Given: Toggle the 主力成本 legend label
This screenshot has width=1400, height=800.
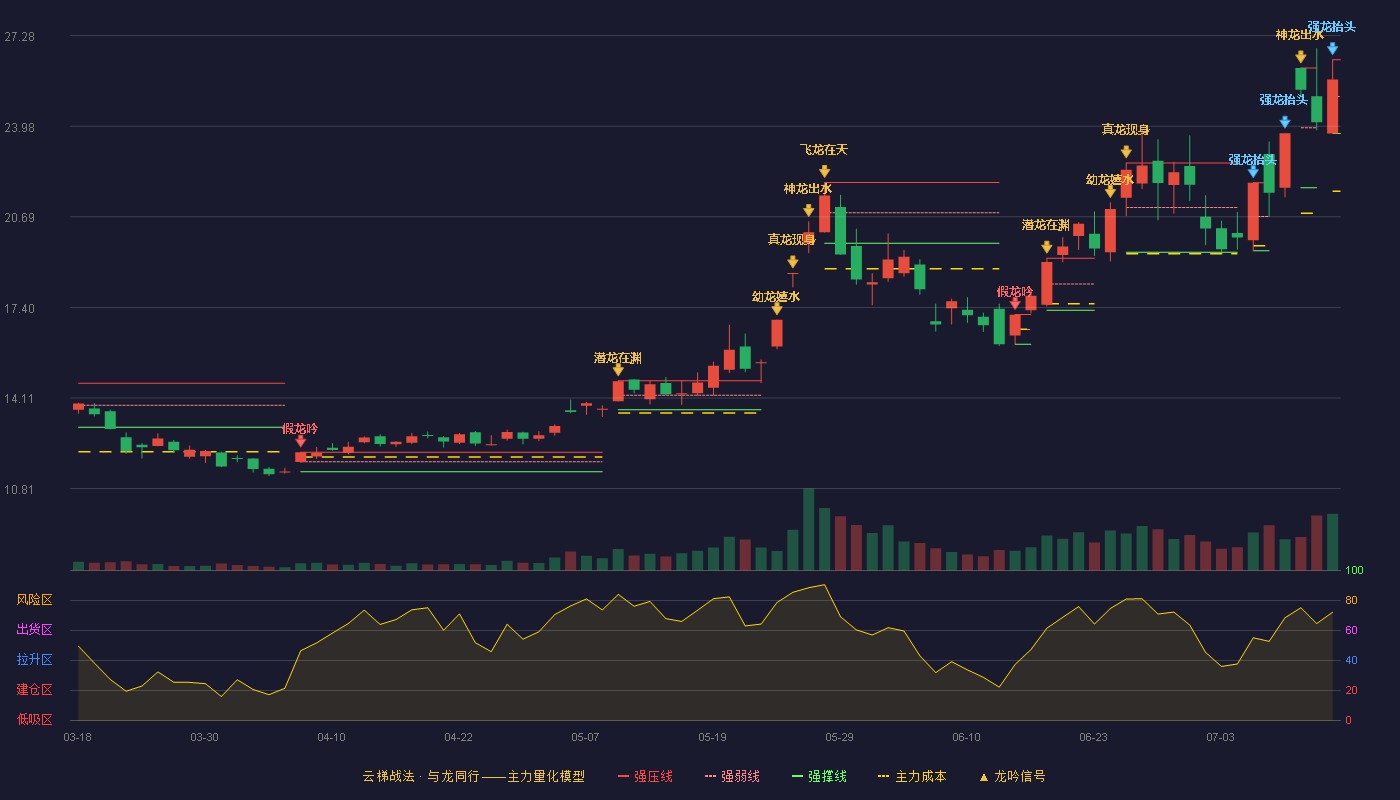Looking at the screenshot, I should pos(920,776).
